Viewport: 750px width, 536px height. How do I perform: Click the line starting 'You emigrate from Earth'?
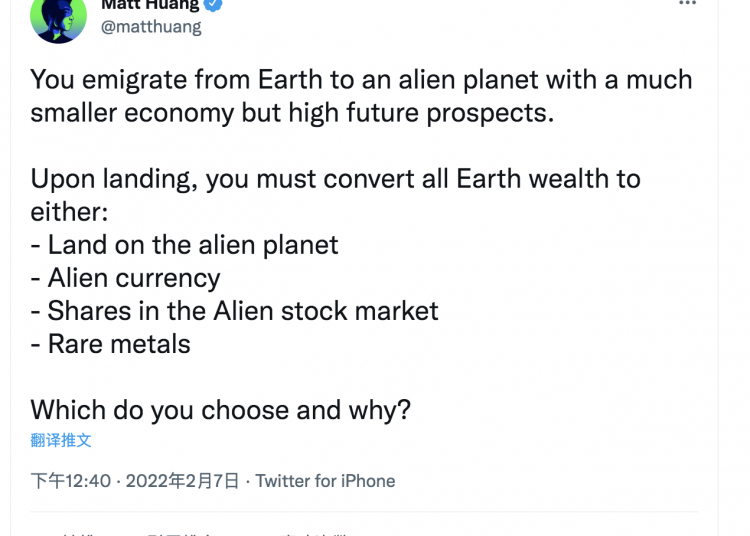[x=361, y=79]
